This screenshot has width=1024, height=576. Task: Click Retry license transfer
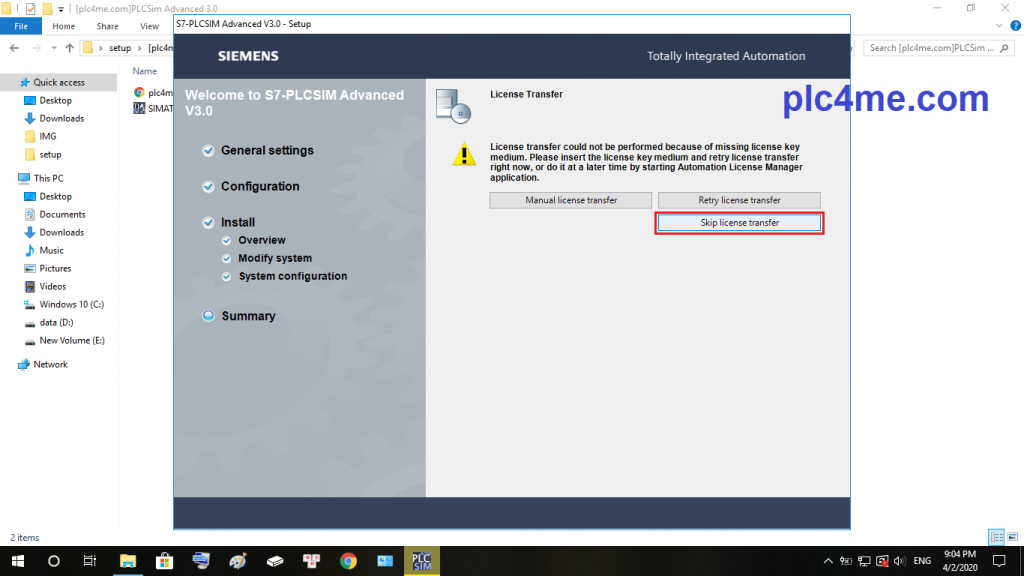tap(739, 200)
